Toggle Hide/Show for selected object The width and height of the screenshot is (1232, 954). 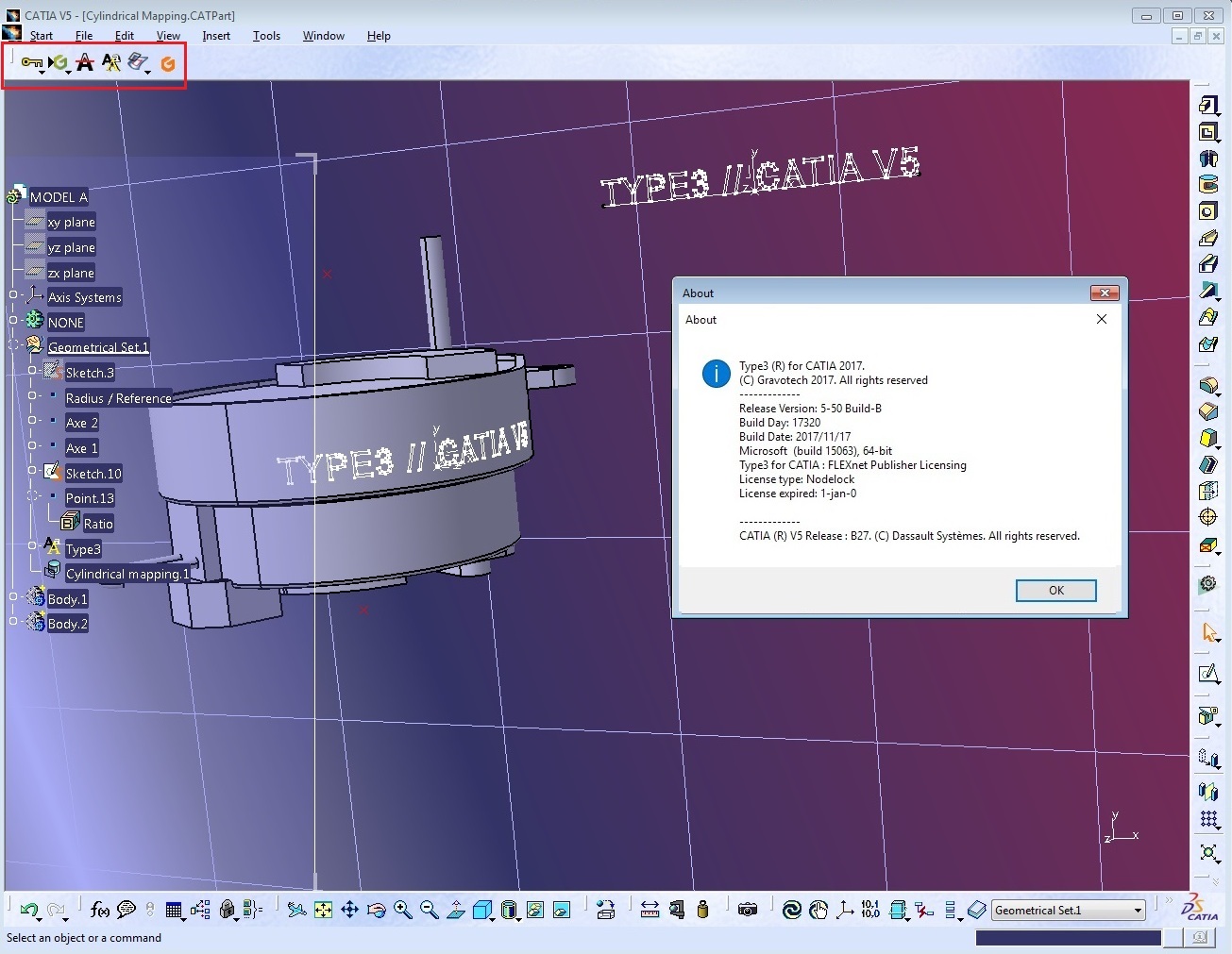pos(535,910)
